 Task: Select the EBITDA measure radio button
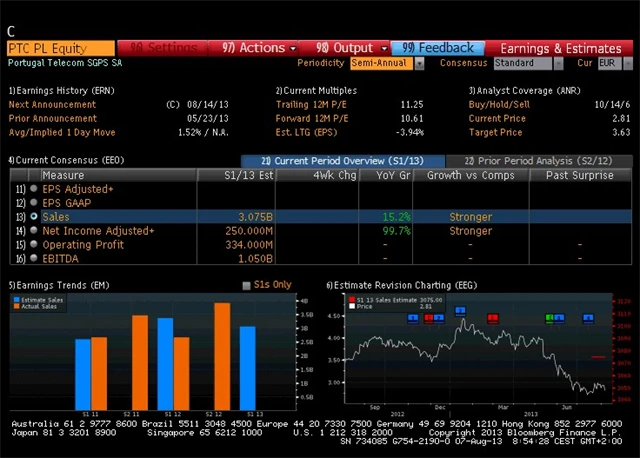tap(34, 258)
